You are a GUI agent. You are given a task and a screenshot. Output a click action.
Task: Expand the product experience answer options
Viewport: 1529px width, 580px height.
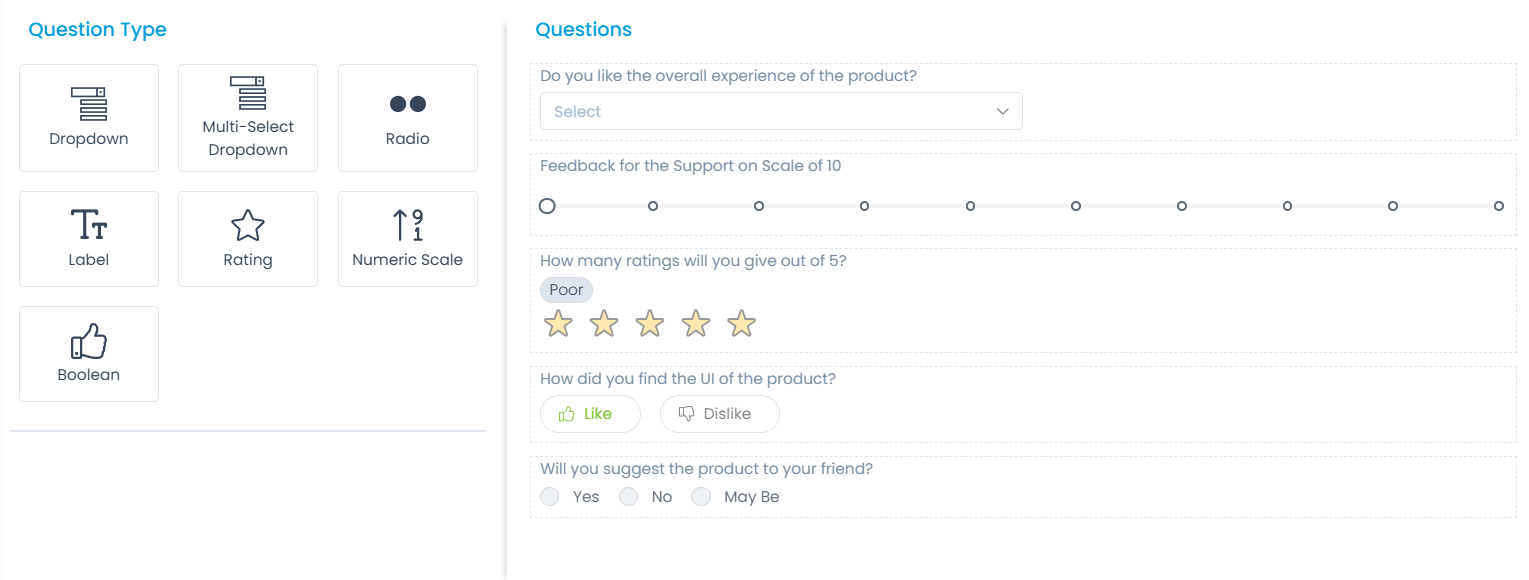click(x=780, y=111)
